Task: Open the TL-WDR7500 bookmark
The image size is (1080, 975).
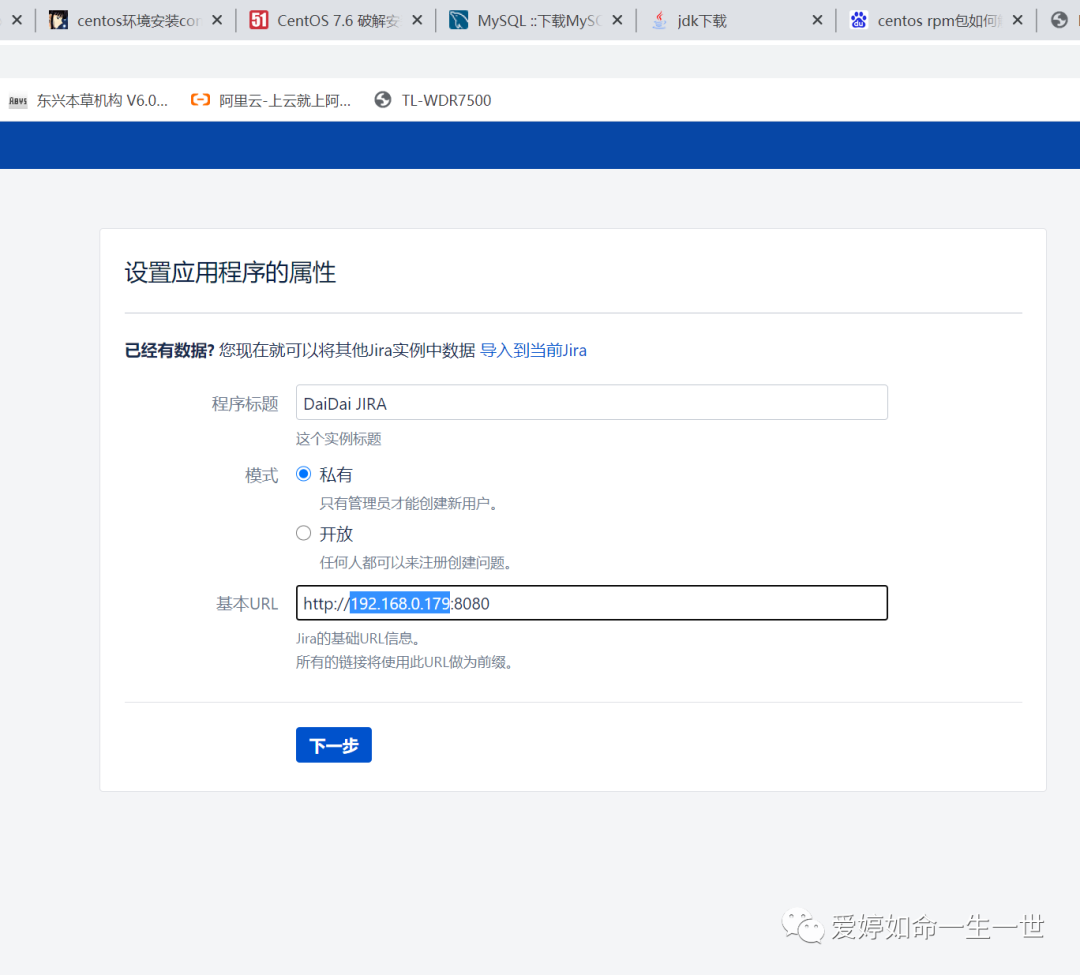Action: [x=433, y=101]
